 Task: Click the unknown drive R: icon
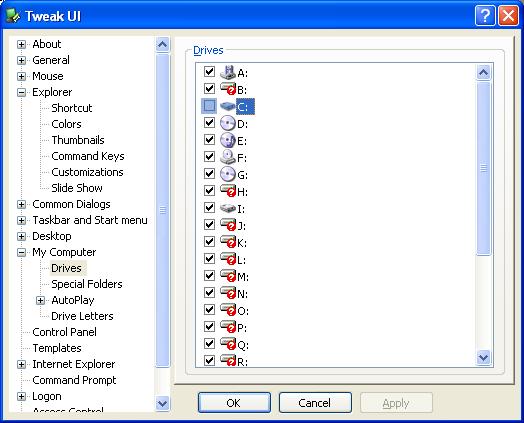click(228, 361)
